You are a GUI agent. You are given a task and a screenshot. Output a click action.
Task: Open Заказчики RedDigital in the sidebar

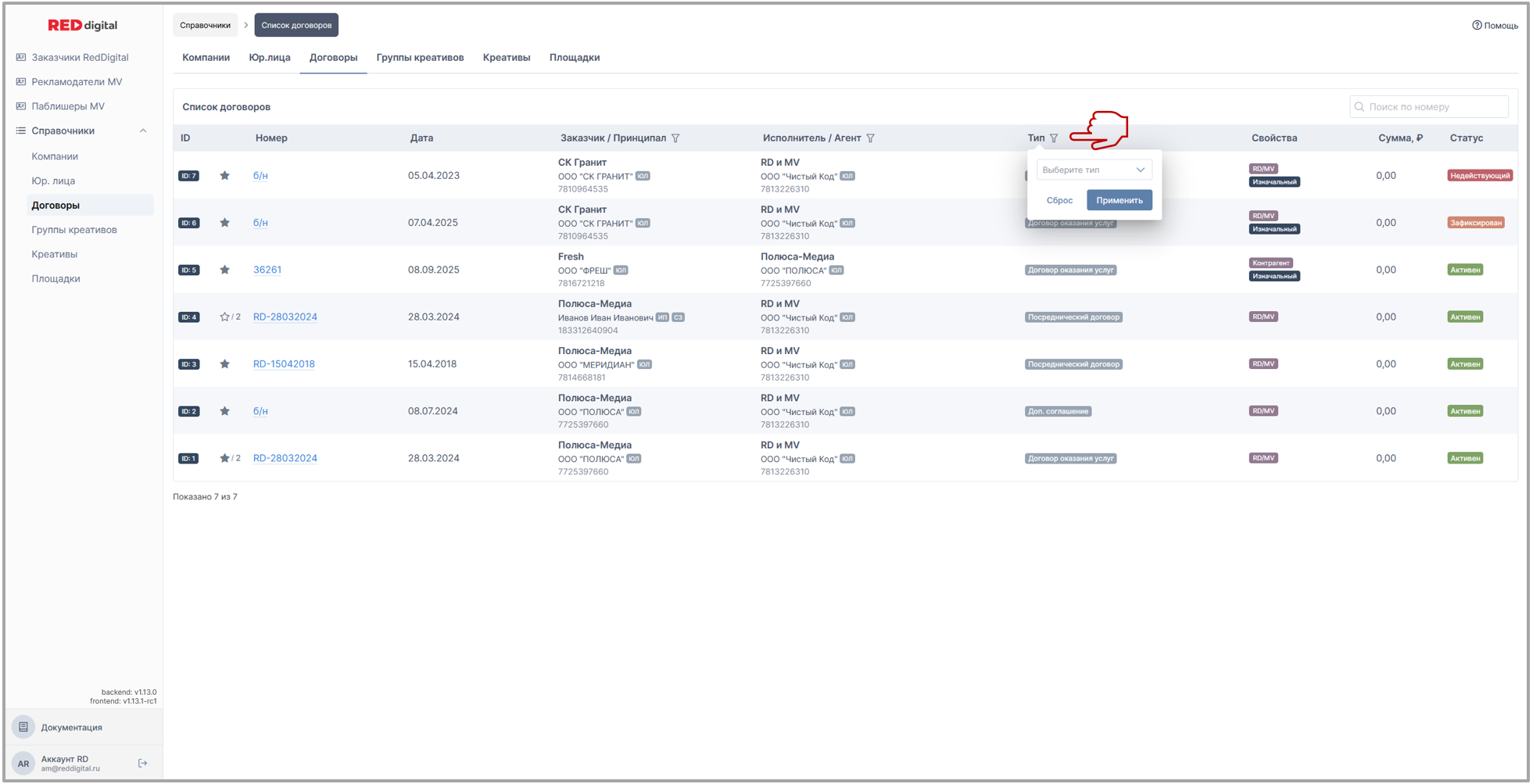point(80,57)
